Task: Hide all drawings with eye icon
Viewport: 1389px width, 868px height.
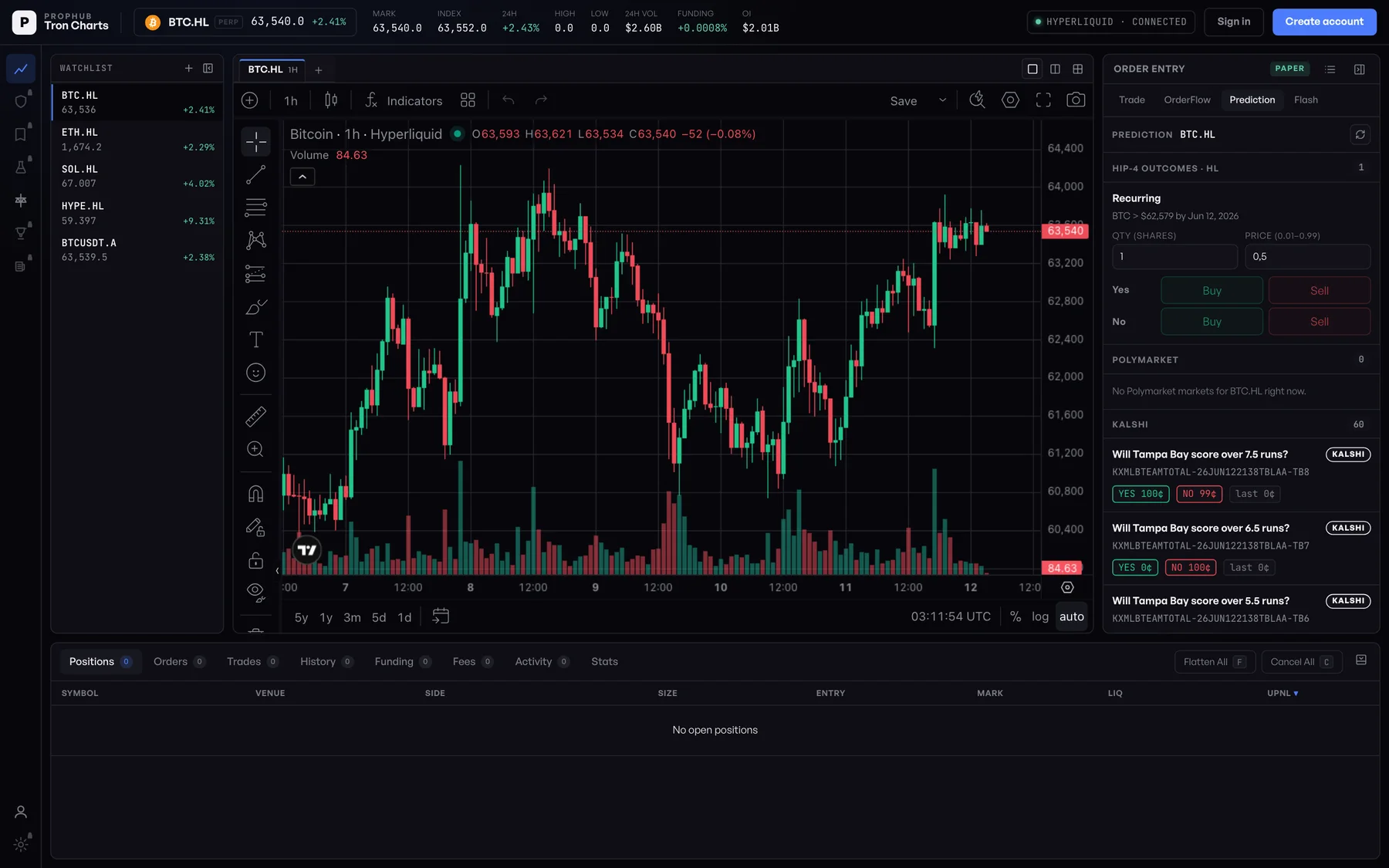Action: tap(255, 593)
